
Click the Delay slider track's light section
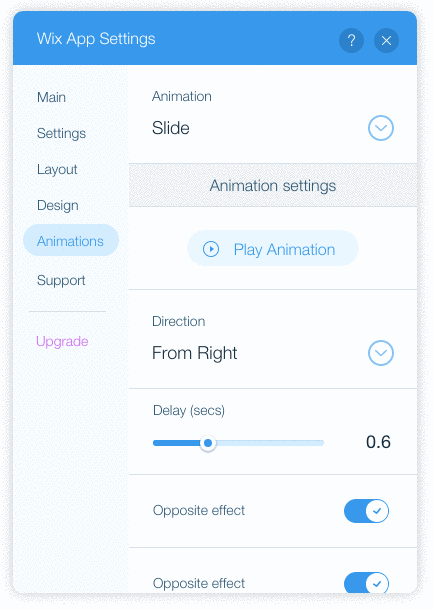point(270,443)
